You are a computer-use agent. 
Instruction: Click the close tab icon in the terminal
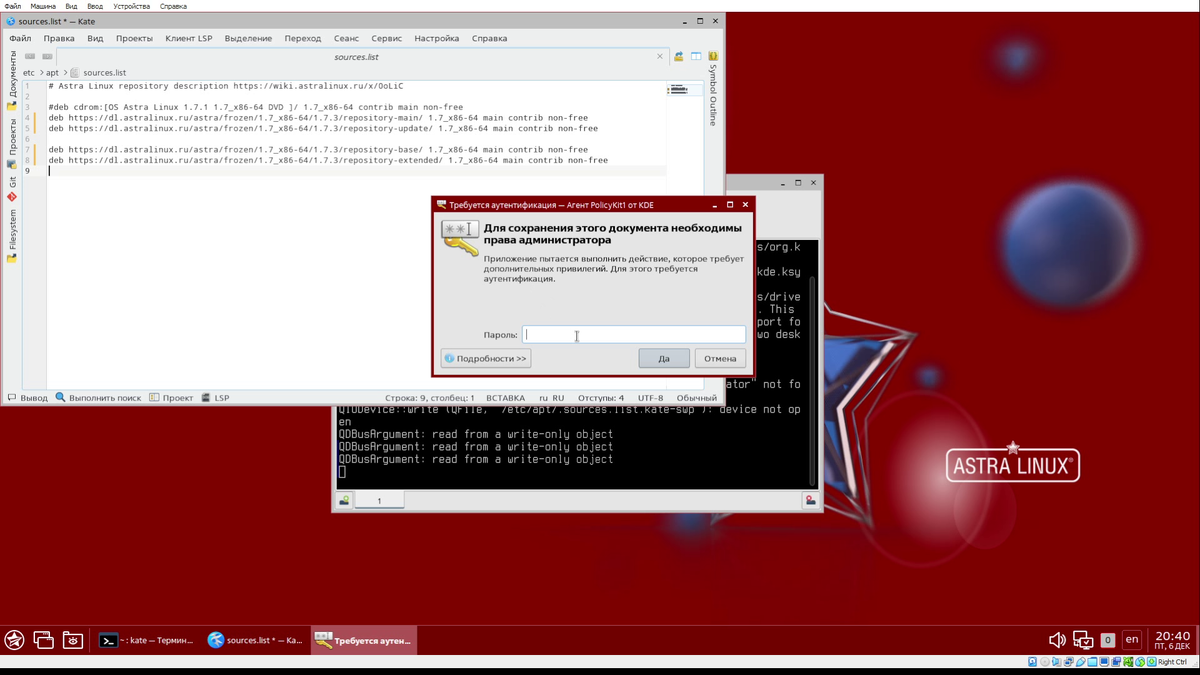pyautogui.click(x=811, y=501)
